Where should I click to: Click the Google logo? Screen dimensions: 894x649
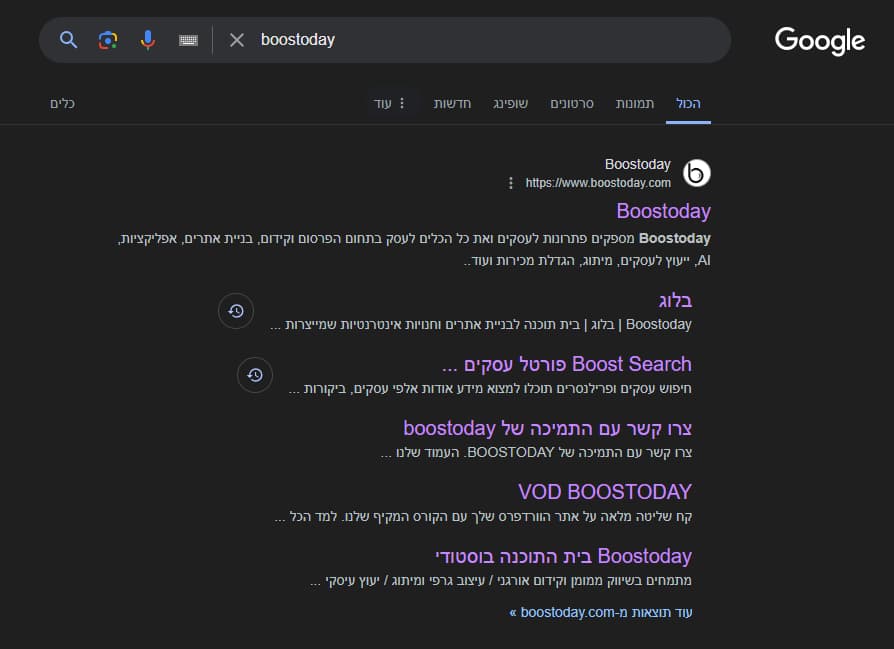819,40
